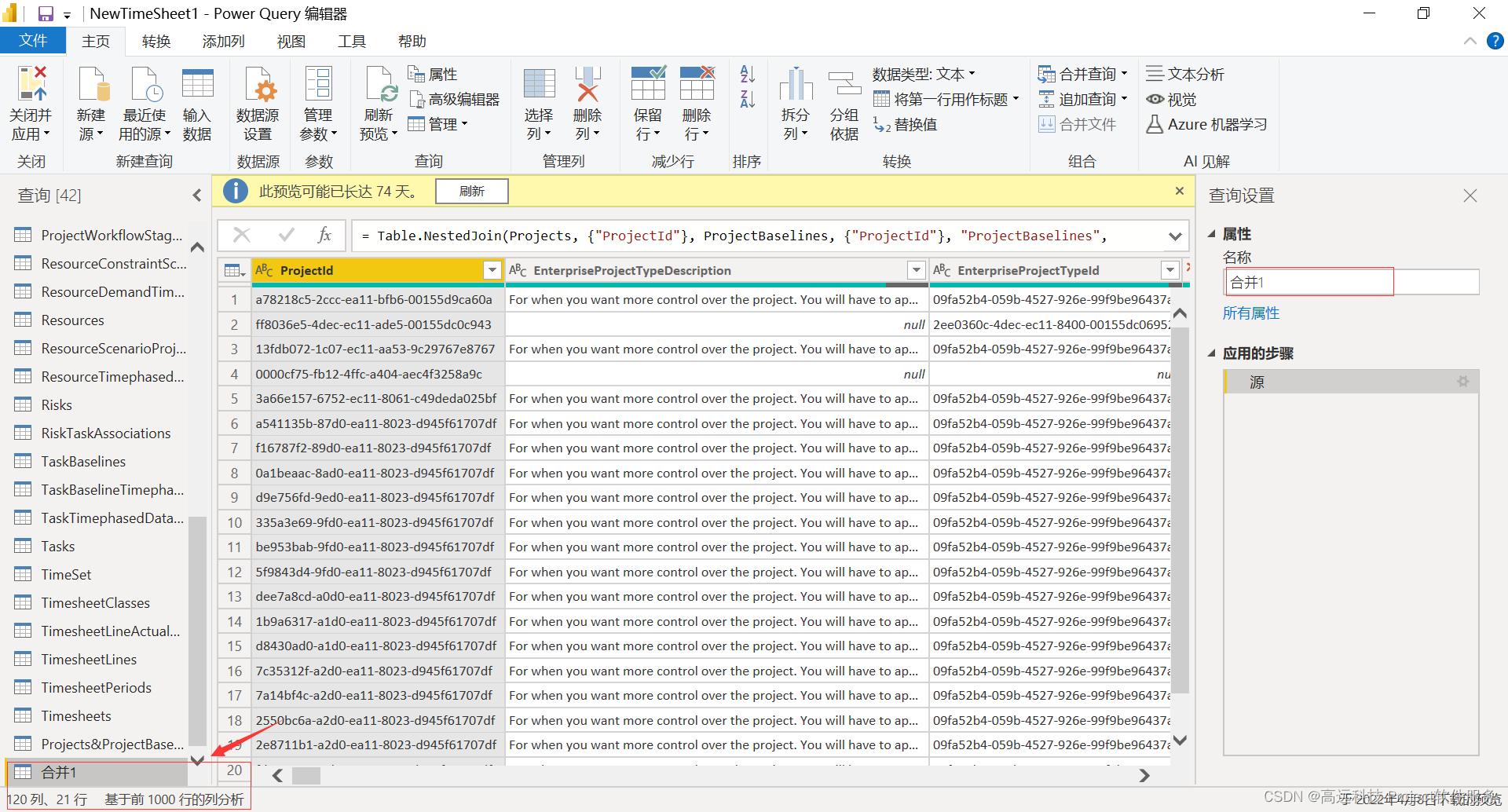The width and height of the screenshot is (1508, 812).
Task: Click the Refresh (刷新) button in banner
Action: [x=472, y=191]
